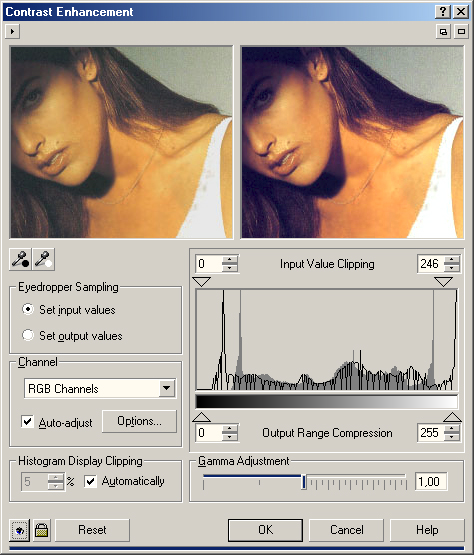Click the preview eye icon button
The height and width of the screenshot is (555, 474).
[19, 530]
